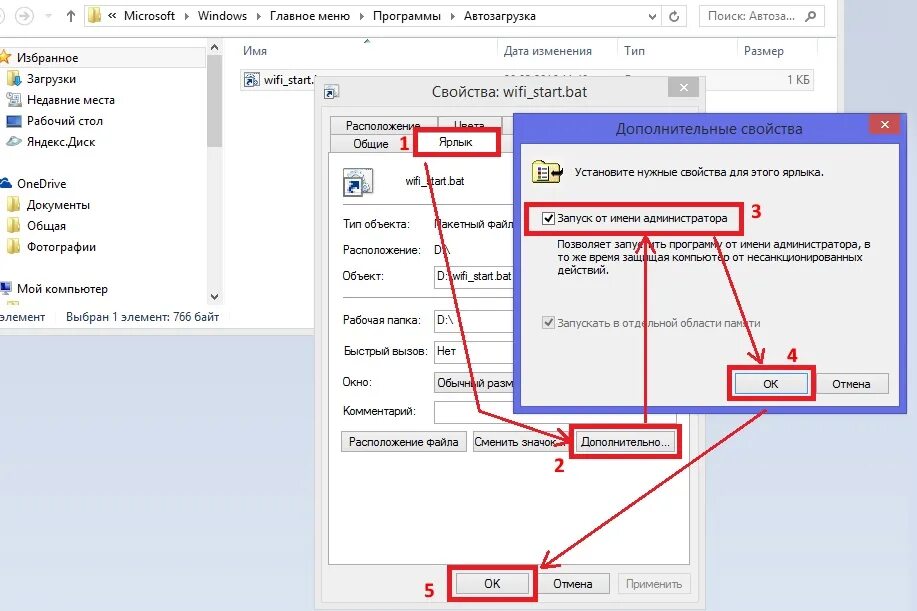Click the Недавние места icon
Image resolution: width=917 pixels, height=611 pixels.
pos(13,99)
